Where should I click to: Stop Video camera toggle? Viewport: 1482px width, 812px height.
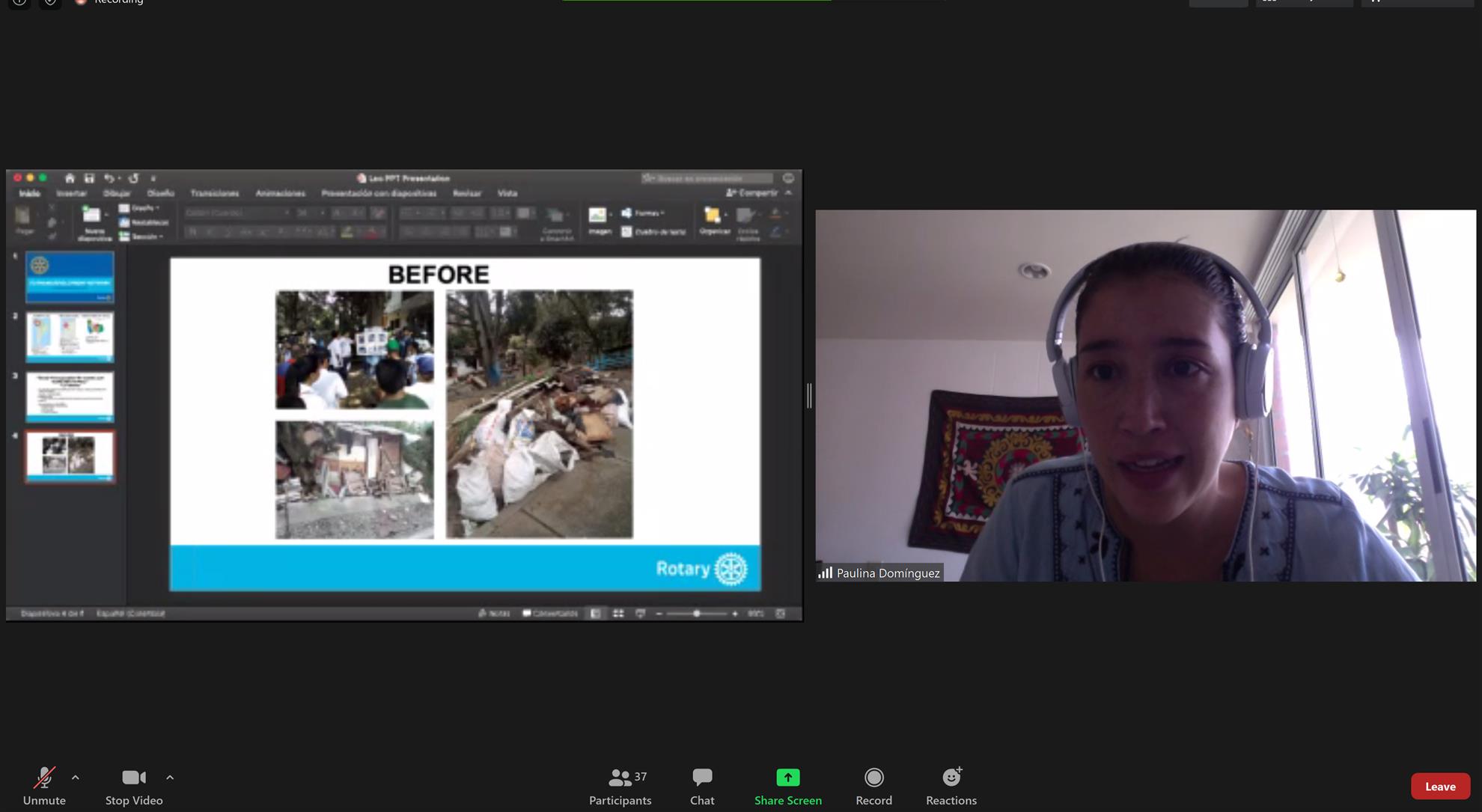tap(134, 784)
